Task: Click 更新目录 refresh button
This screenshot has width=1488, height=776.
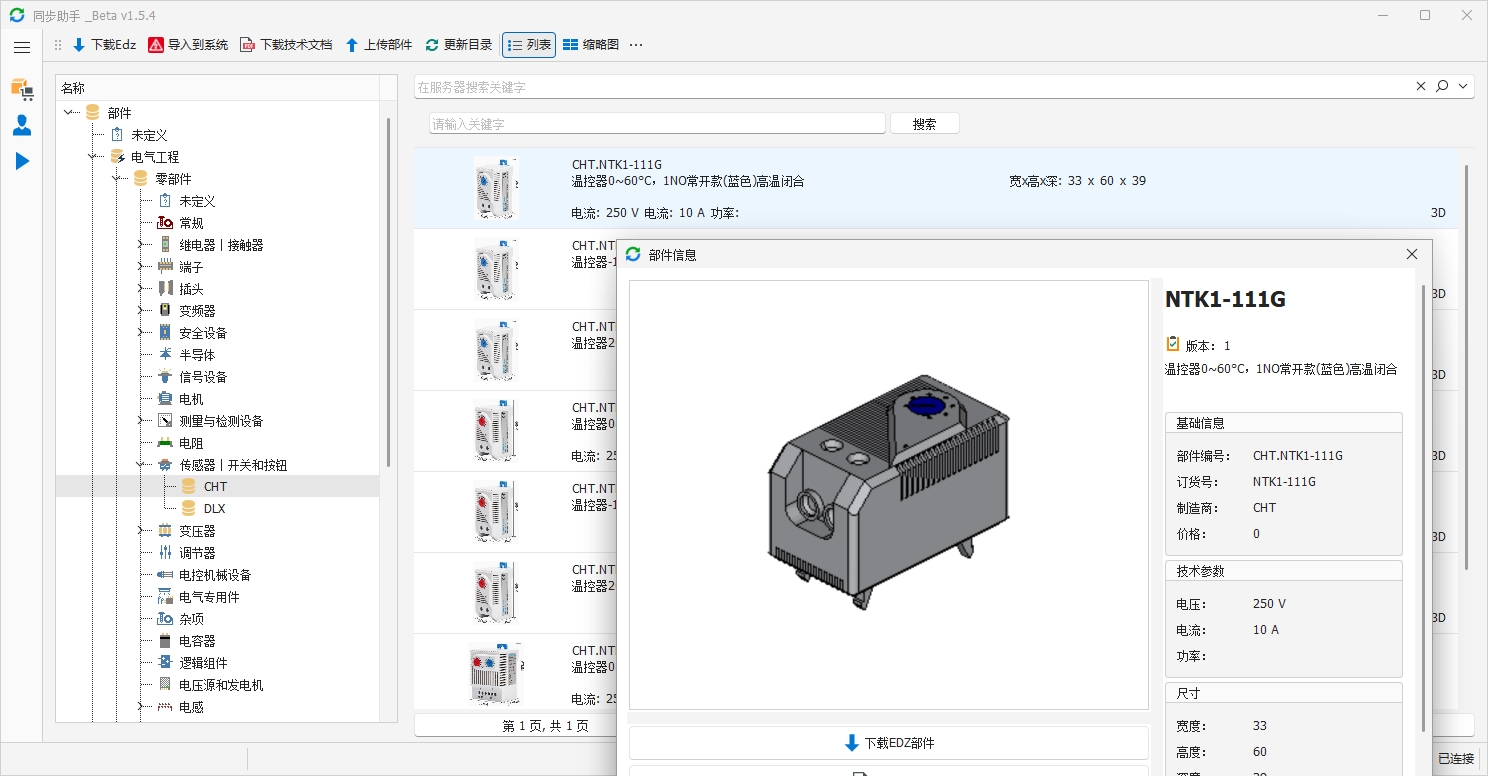Action: (x=459, y=45)
